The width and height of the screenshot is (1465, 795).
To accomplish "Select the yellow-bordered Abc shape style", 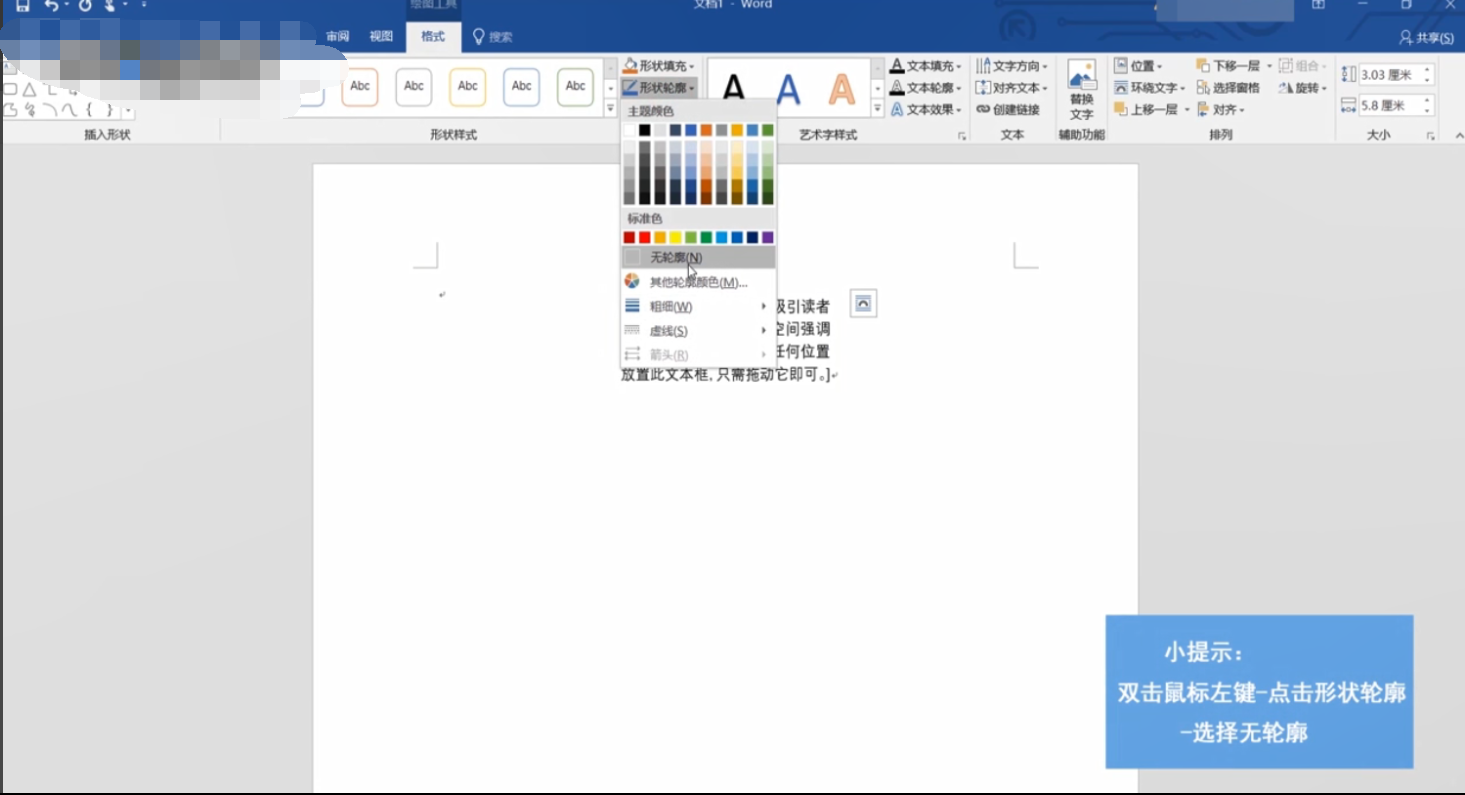I will 468,86.
